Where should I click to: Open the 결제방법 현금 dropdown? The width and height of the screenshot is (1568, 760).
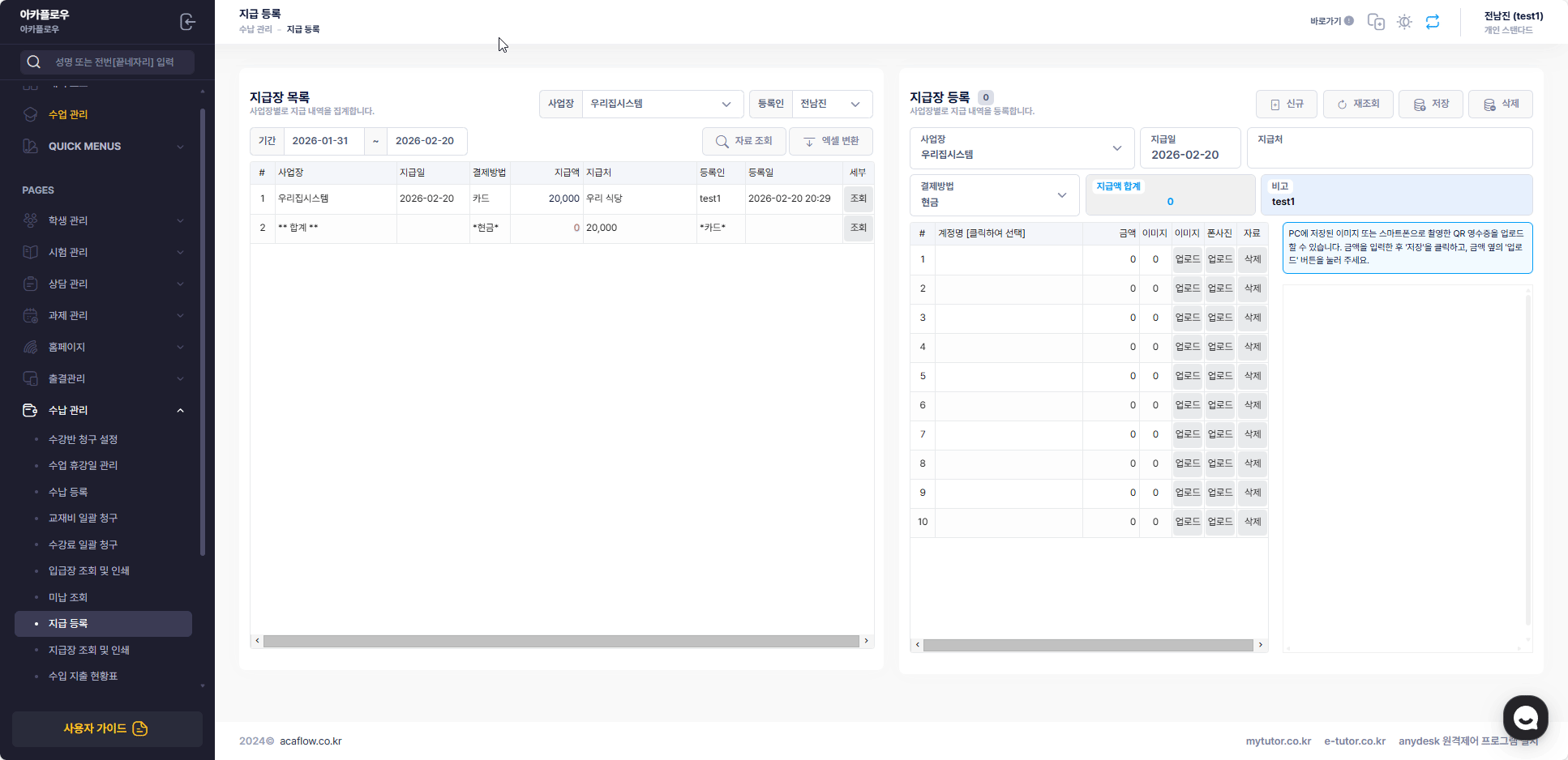point(994,195)
